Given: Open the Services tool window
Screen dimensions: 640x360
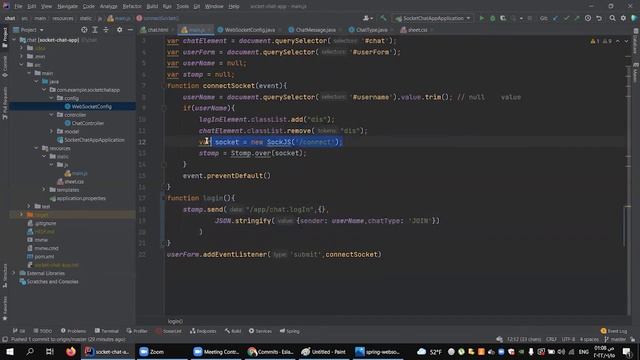Looking at the screenshot, I should [260, 331].
